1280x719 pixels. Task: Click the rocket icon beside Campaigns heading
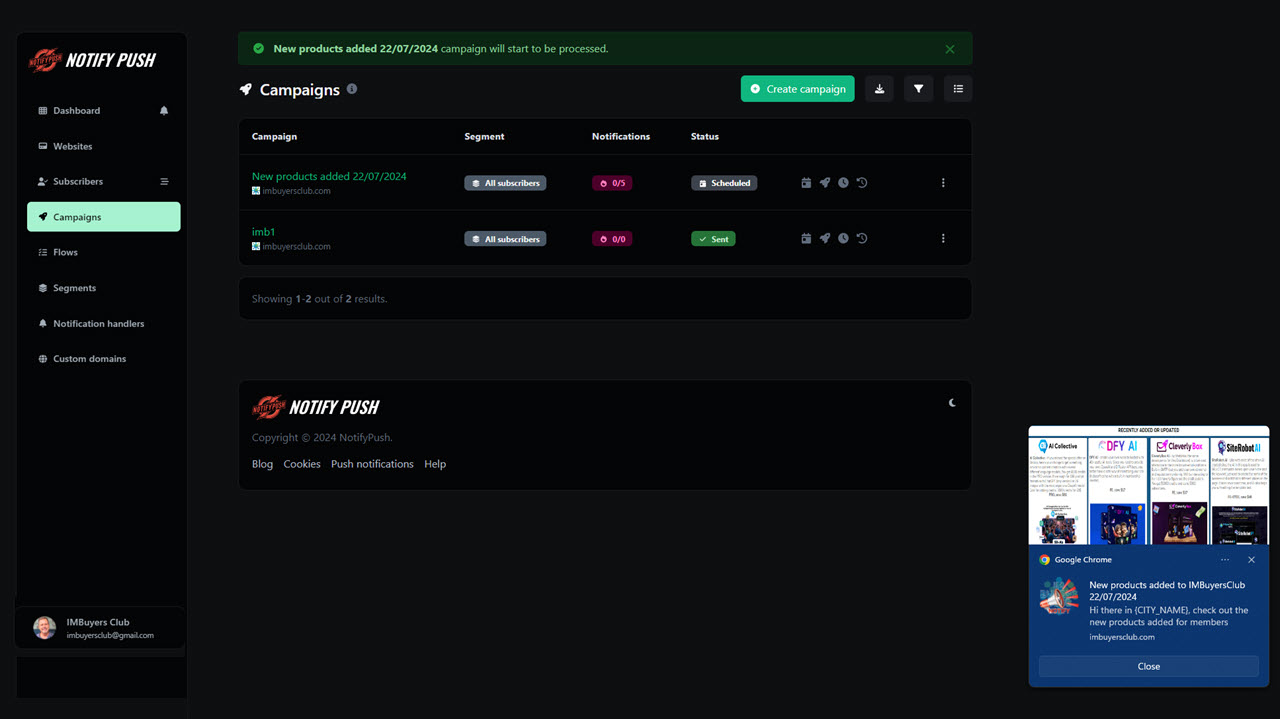(245, 90)
